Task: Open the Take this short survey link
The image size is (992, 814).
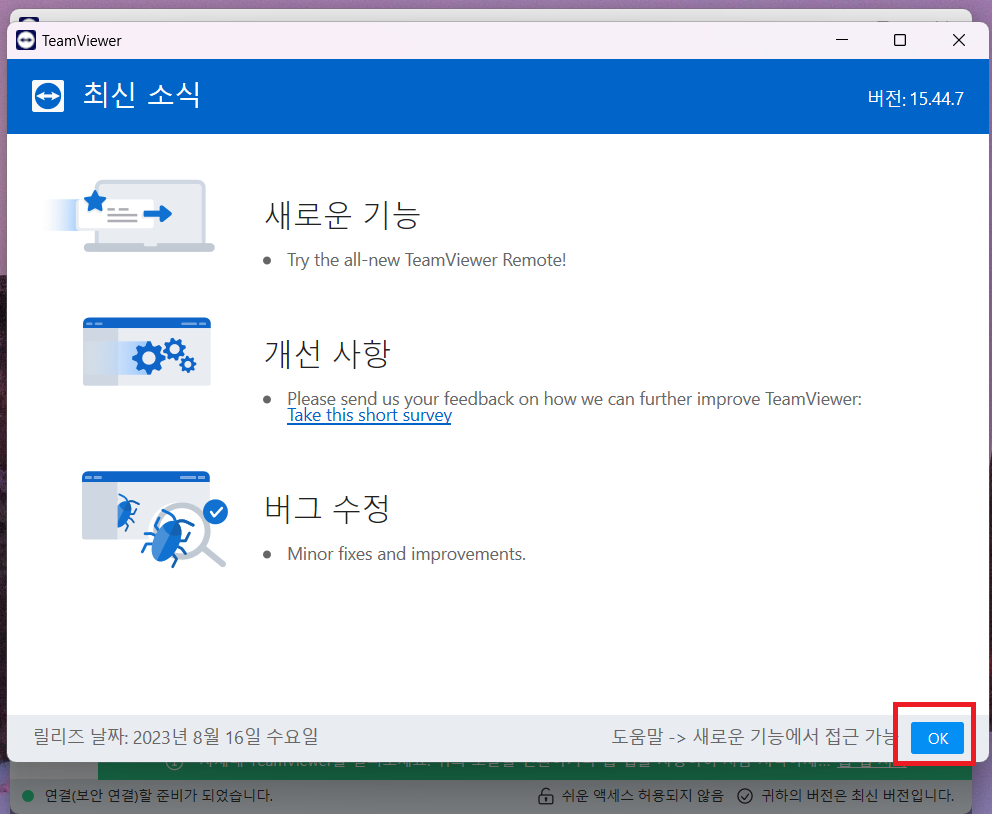Action: tap(369, 415)
